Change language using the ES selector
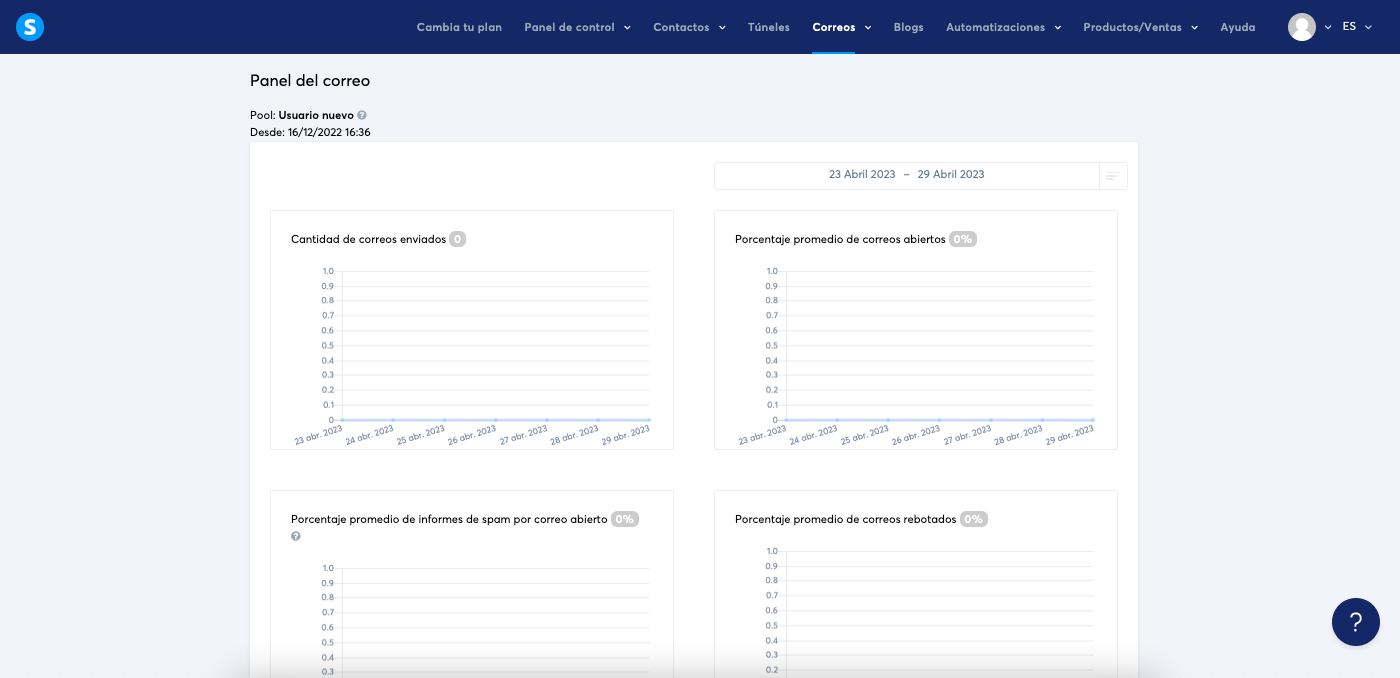1400x678 pixels. [x=1350, y=27]
